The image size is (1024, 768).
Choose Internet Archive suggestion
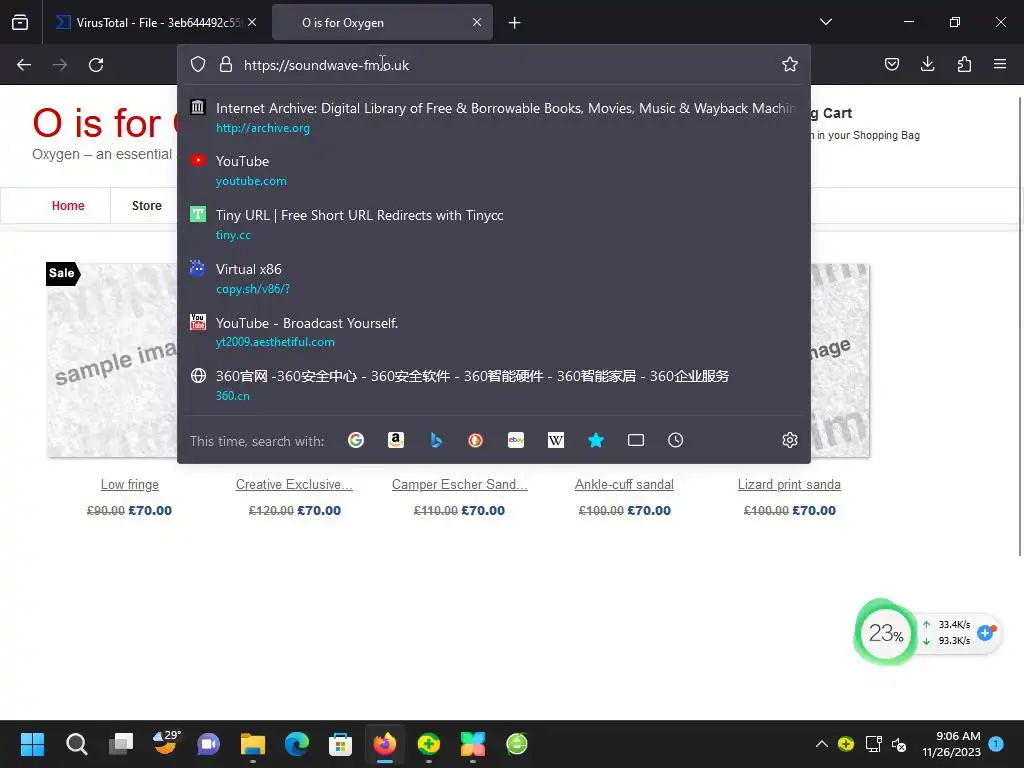(x=494, y=117)
